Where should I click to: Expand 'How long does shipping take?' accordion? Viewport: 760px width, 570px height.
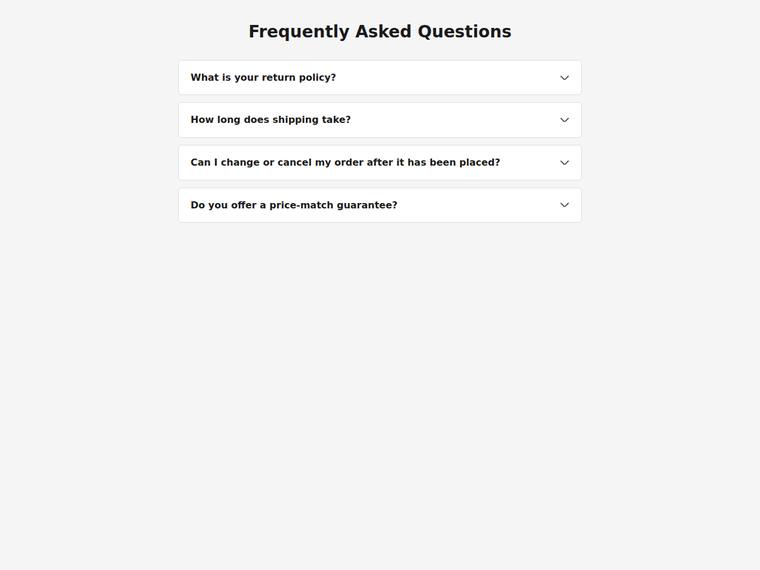tap(380, 120)
